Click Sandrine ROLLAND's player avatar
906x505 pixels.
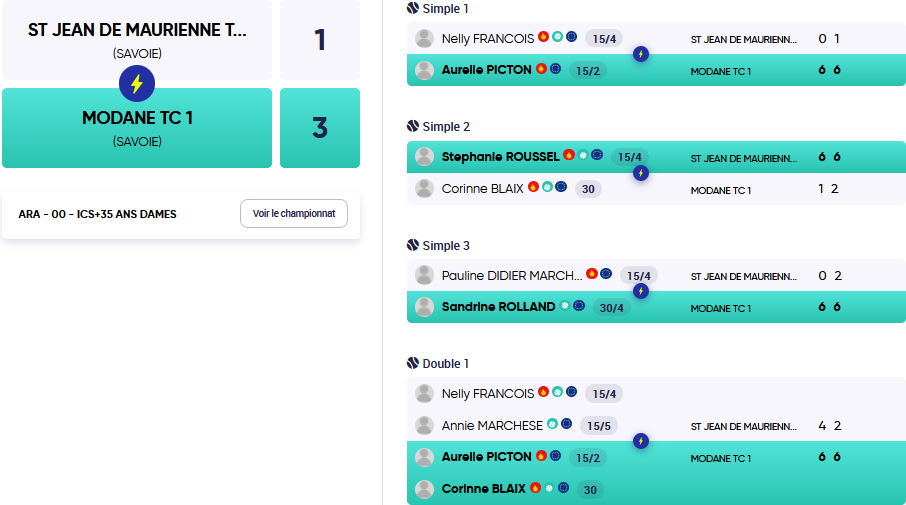(x=424, y=307)
